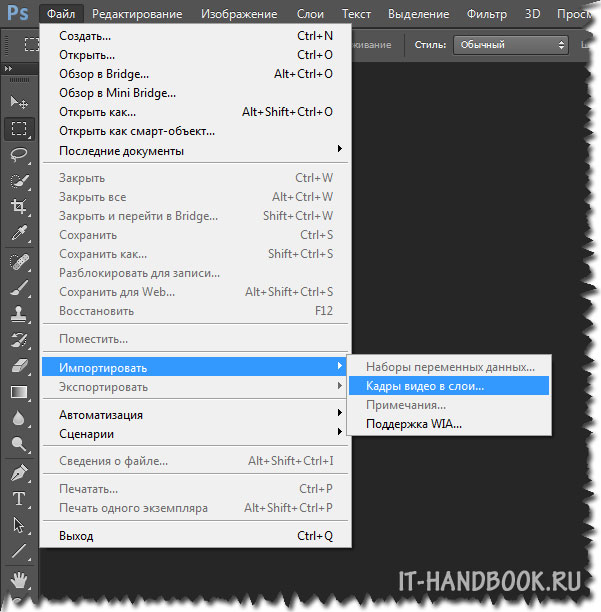Open the Редактирование menu
Image resolution: width=601 pixels, height=612 pixels.
coord(137,14)
